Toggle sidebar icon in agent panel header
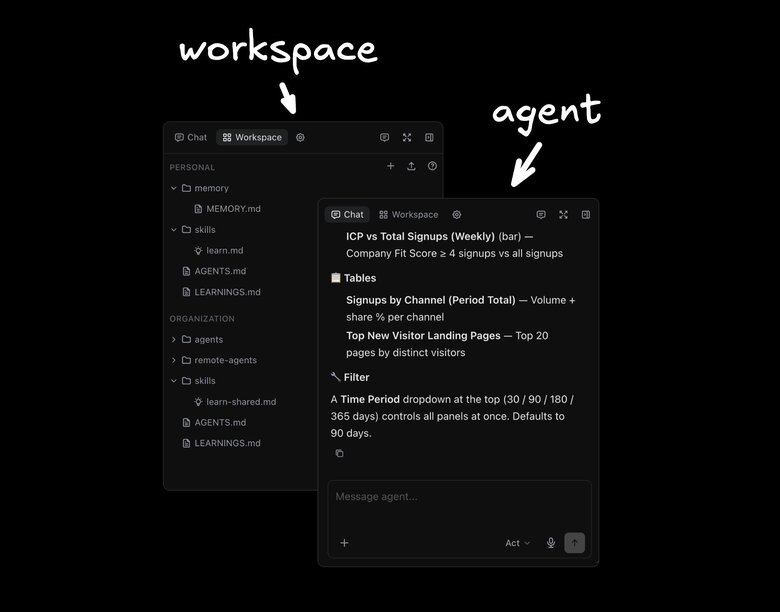Screen dimensions: 780x612 (x=586, y=214)
